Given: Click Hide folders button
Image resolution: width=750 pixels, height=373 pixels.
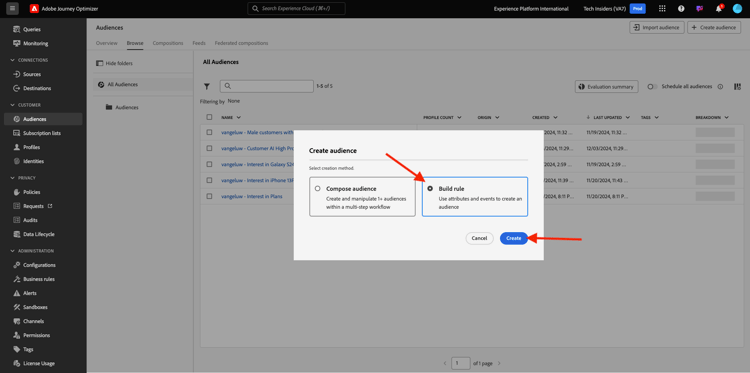Looking at the screenshot, I should click(x=114, y=63).
